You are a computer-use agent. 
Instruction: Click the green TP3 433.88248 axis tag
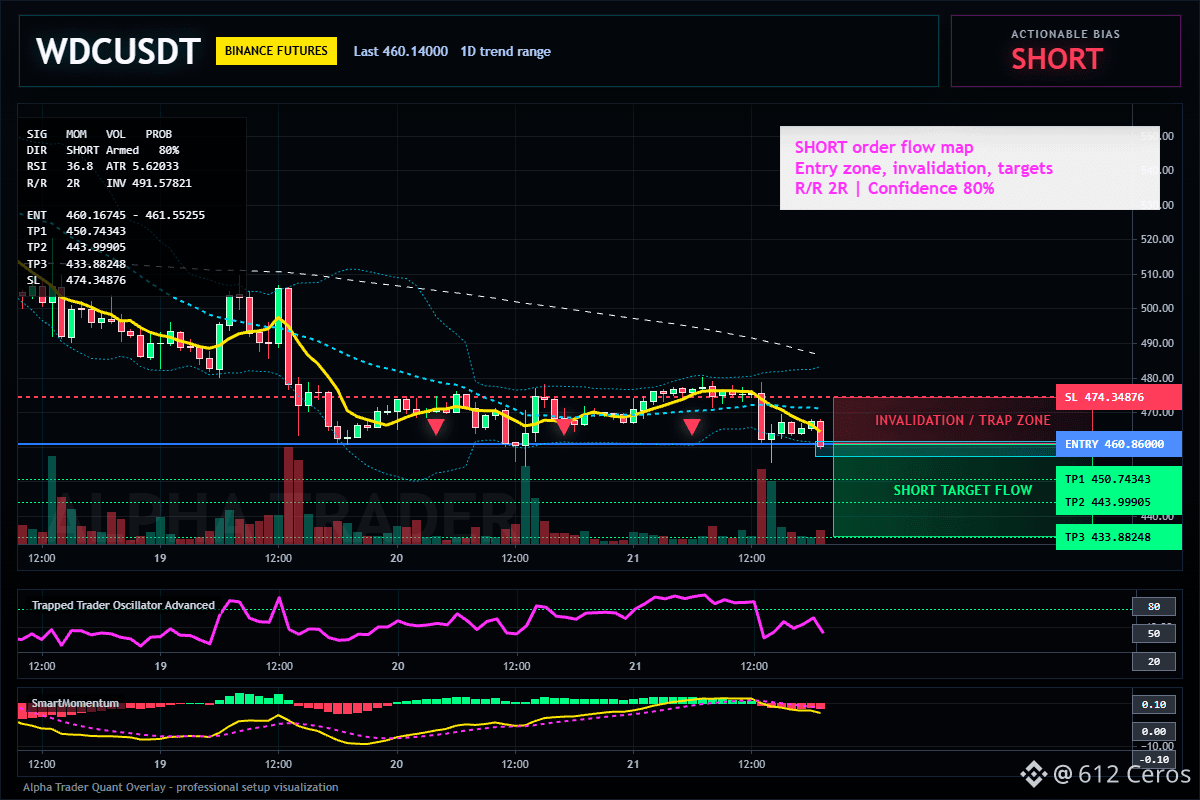click(1119, 538)
